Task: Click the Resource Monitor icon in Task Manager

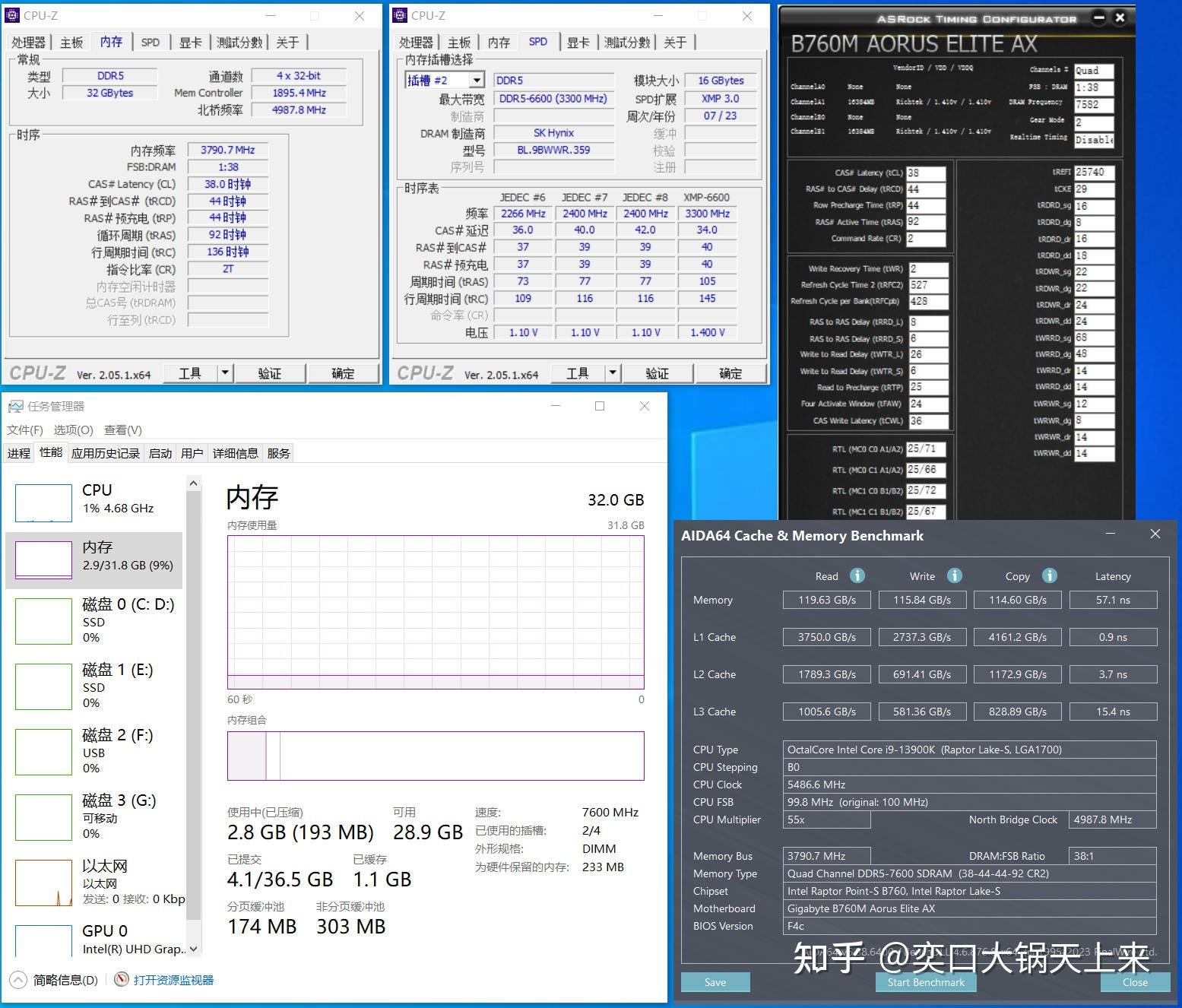Action: [x=121, y=979]
